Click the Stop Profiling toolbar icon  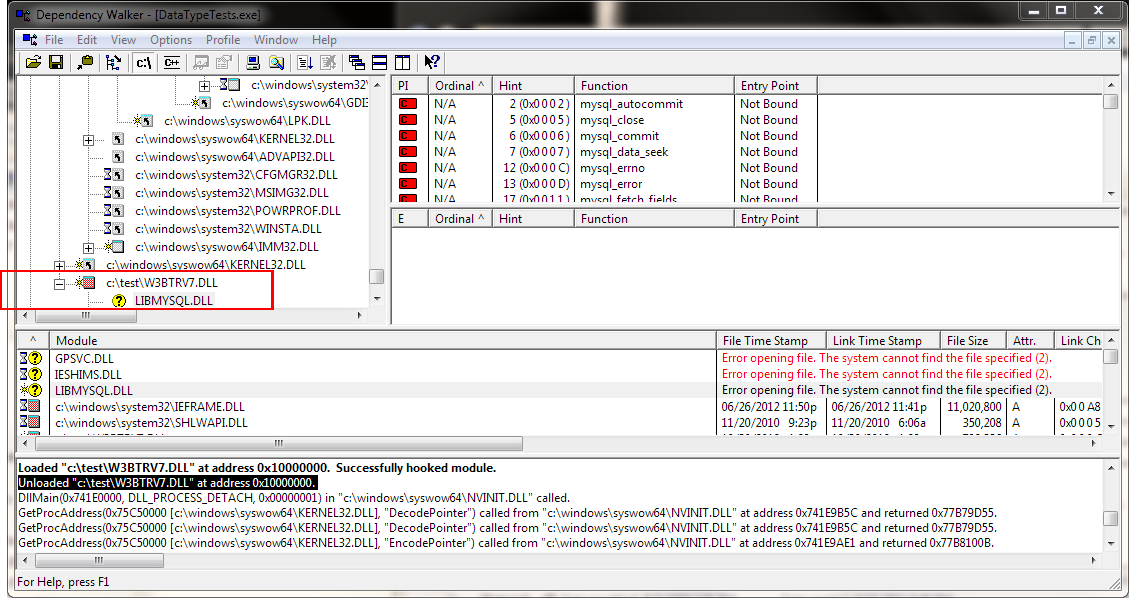tap(328, 62)
